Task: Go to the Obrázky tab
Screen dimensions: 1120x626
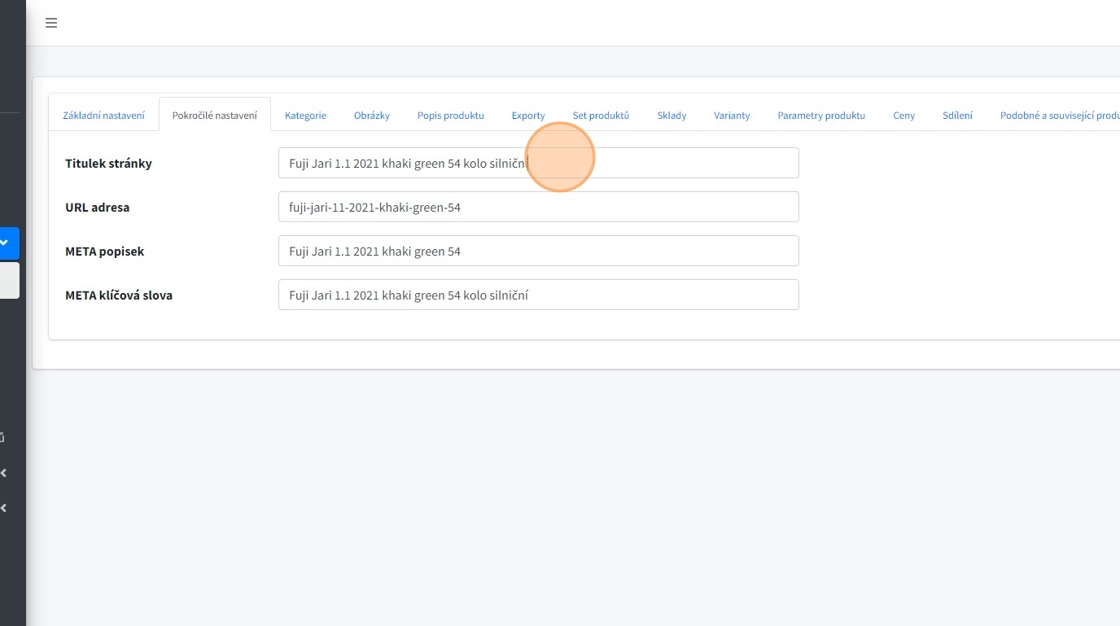Action: pyautogui.click(x=371, y=115)
